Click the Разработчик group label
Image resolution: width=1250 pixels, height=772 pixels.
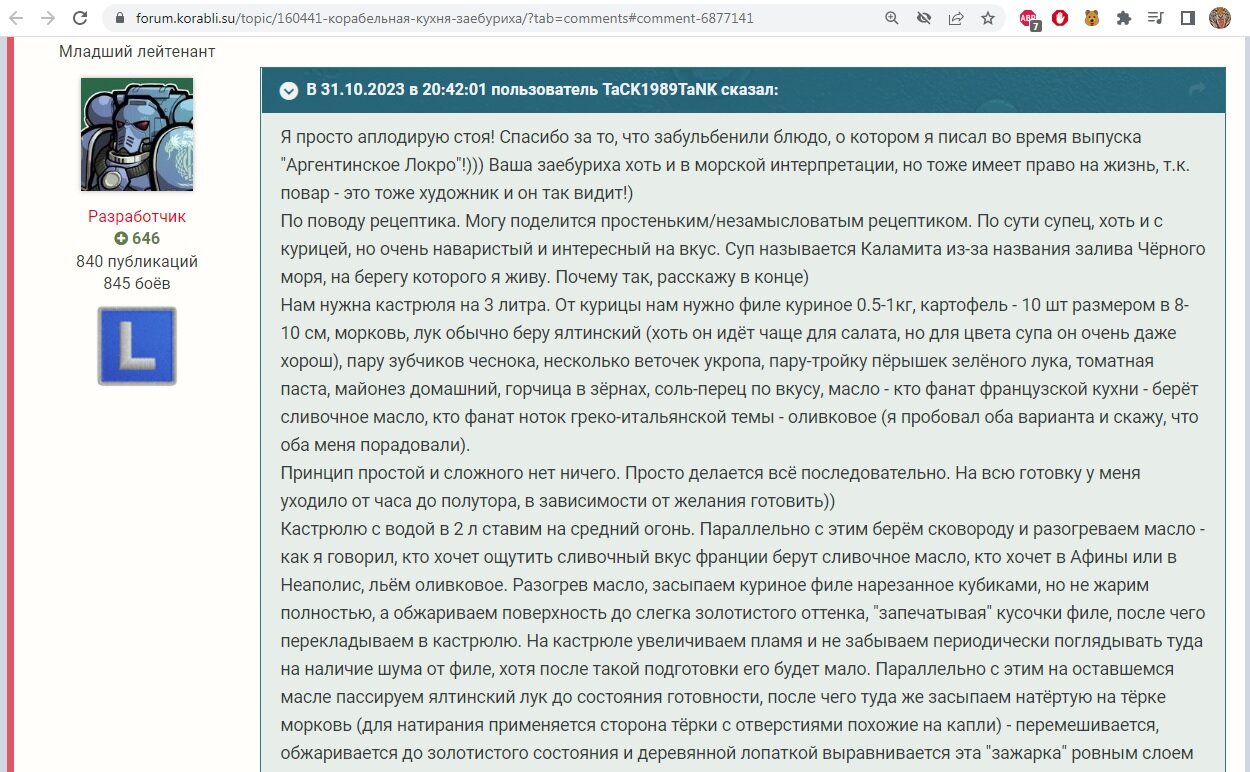[137, 216]
